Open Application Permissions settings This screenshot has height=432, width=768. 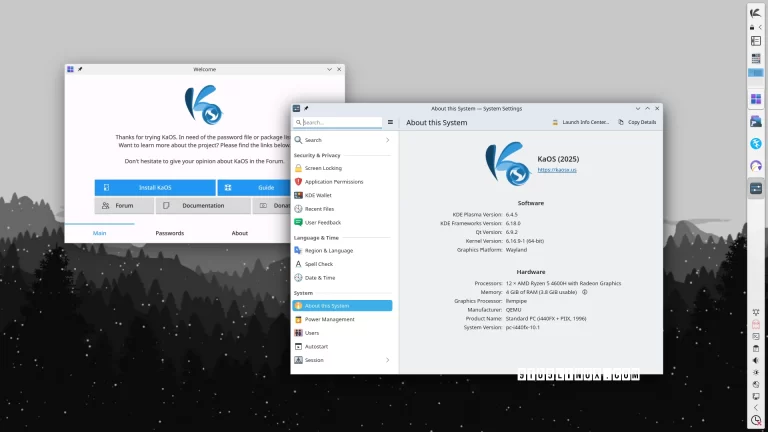coord(333,182)
